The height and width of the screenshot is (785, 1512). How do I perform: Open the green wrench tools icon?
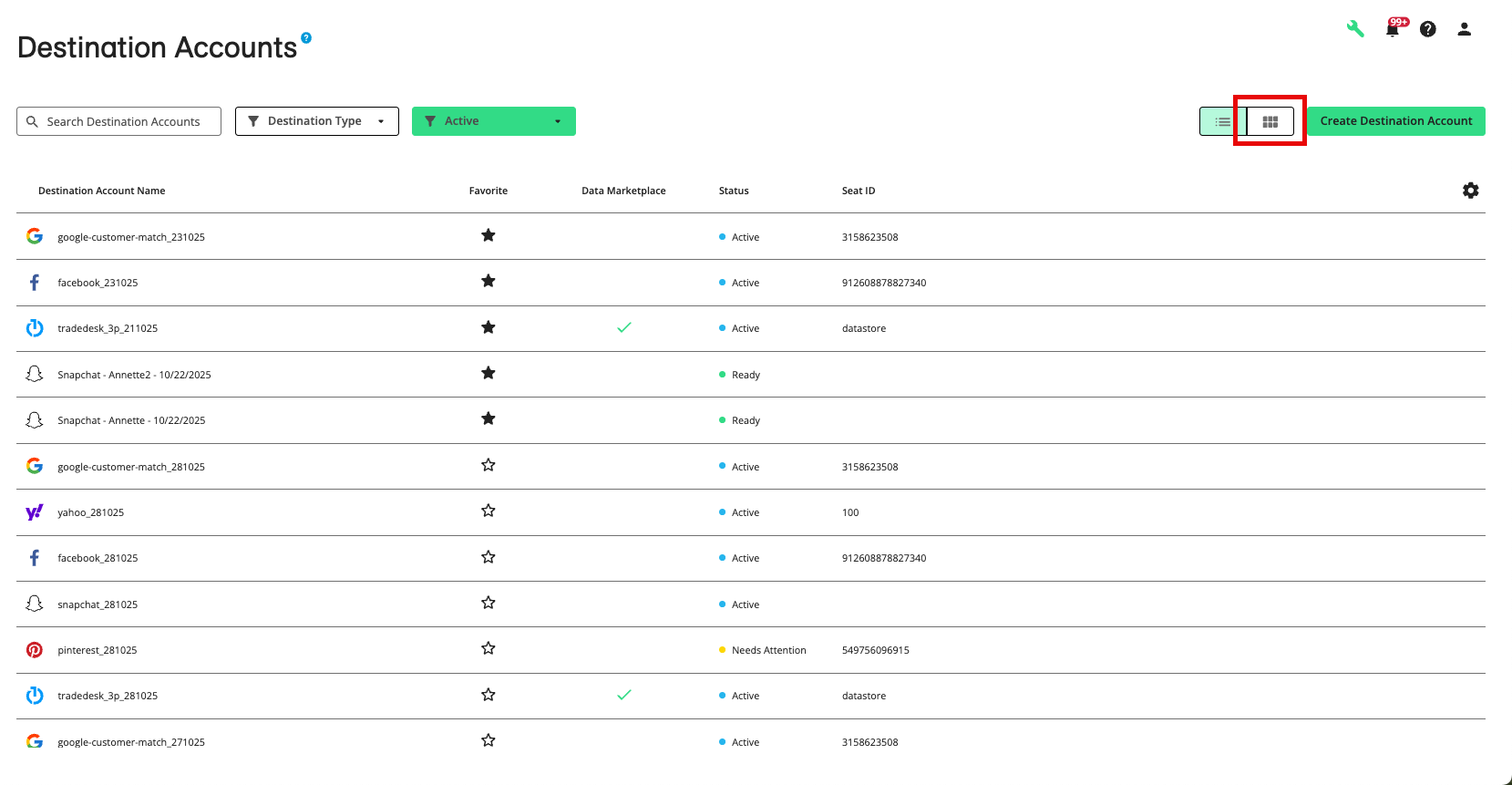pyautogui.click(x=1355, y=29)
